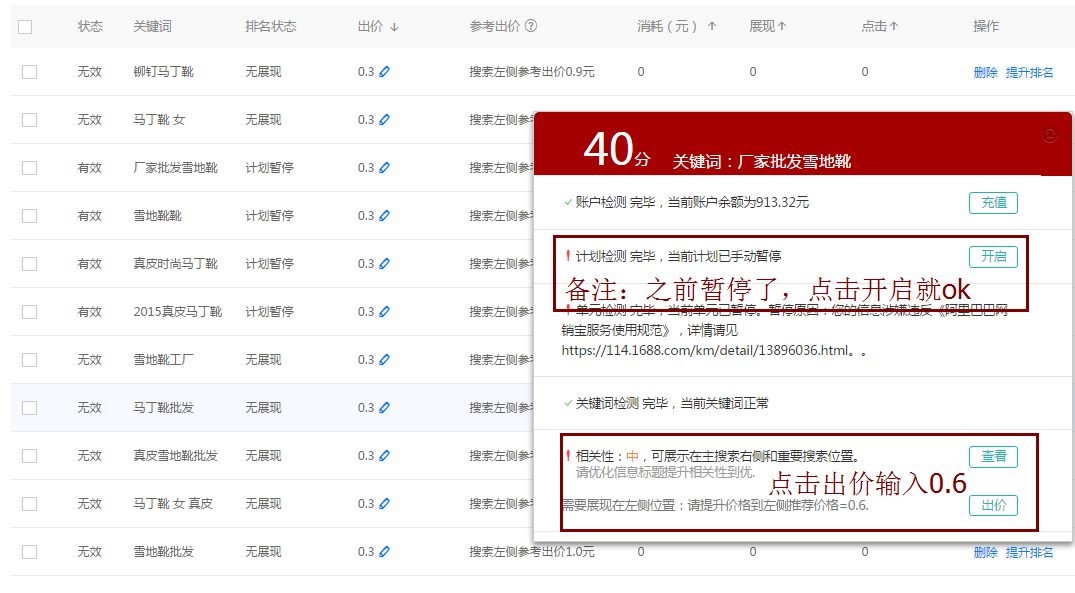
Task: Toggle the checkbox for 雪地靴批发 row
Action: pos(29,552)
